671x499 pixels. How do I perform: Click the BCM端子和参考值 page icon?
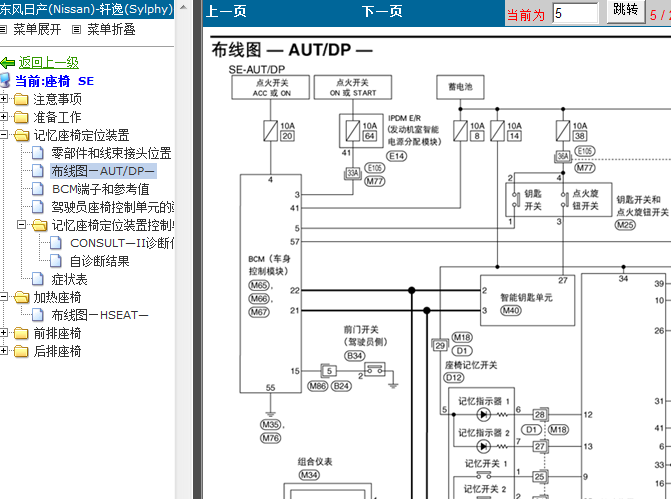38,189
